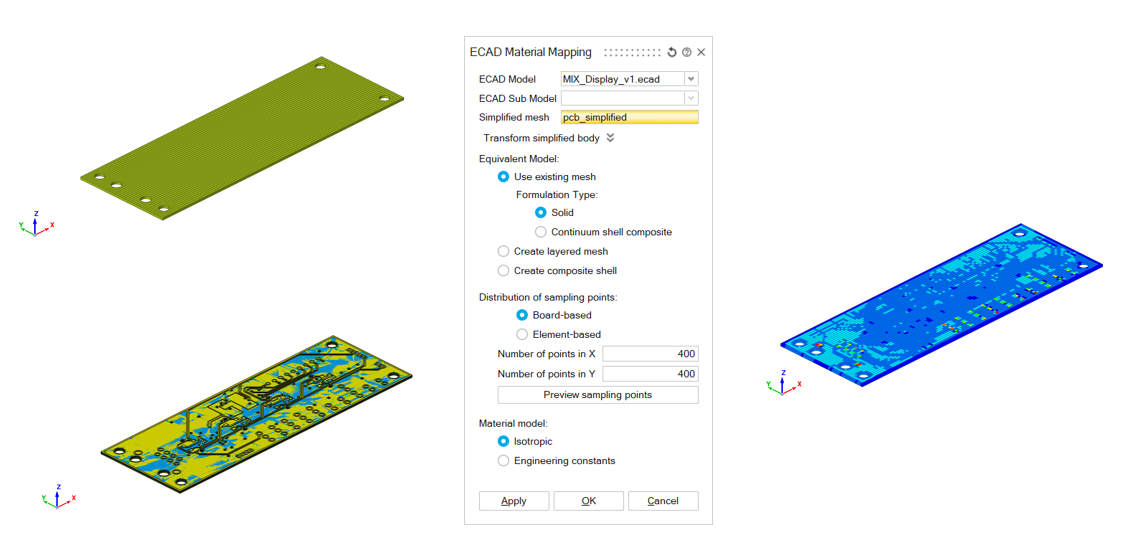Open the ECAD Sub Model dropdown
The image size is (1122, 547).
[691, 98]
